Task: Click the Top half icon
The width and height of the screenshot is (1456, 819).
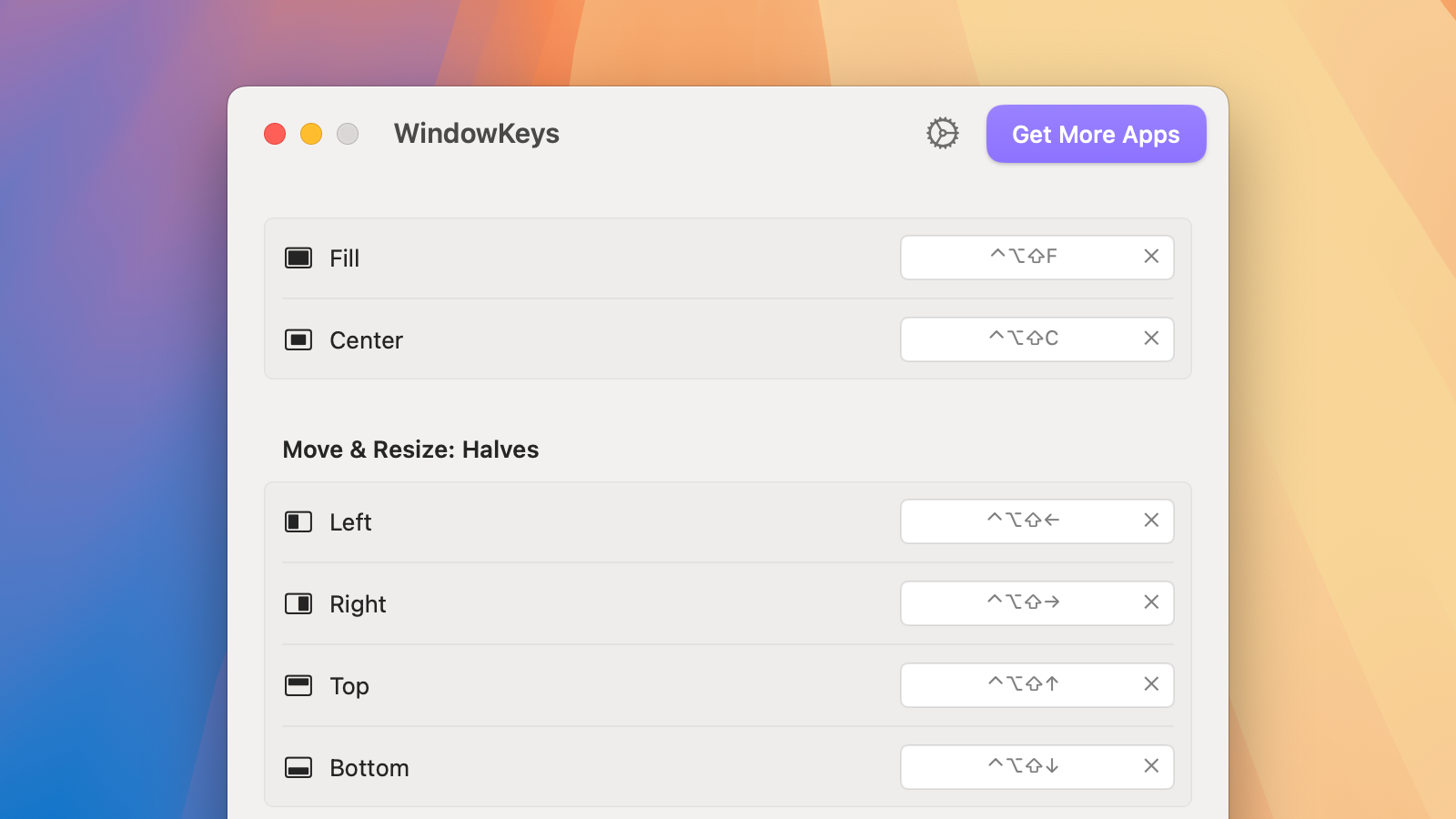Action: coord(298,685)
